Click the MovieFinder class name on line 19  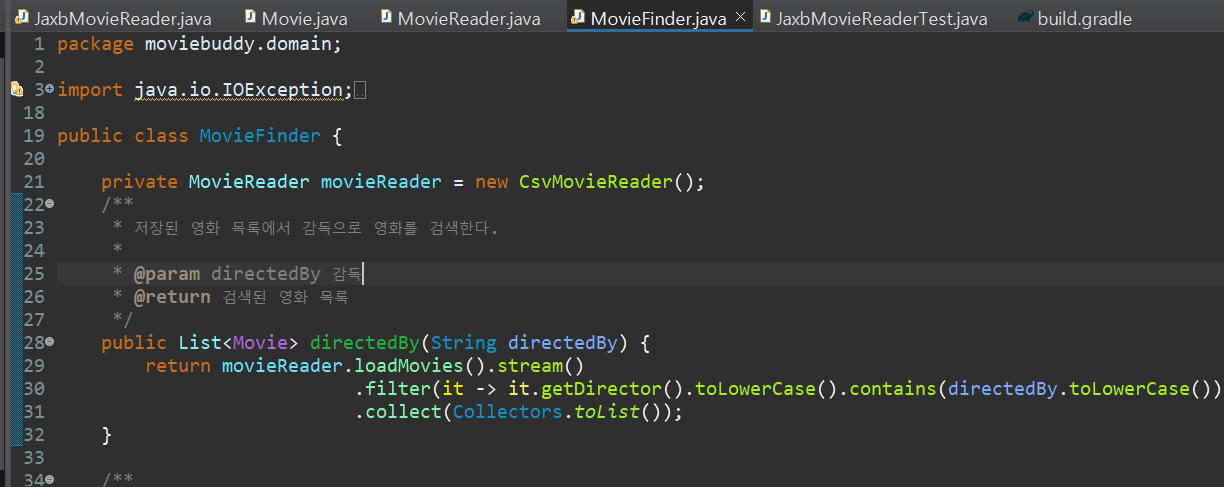[260, 136]
